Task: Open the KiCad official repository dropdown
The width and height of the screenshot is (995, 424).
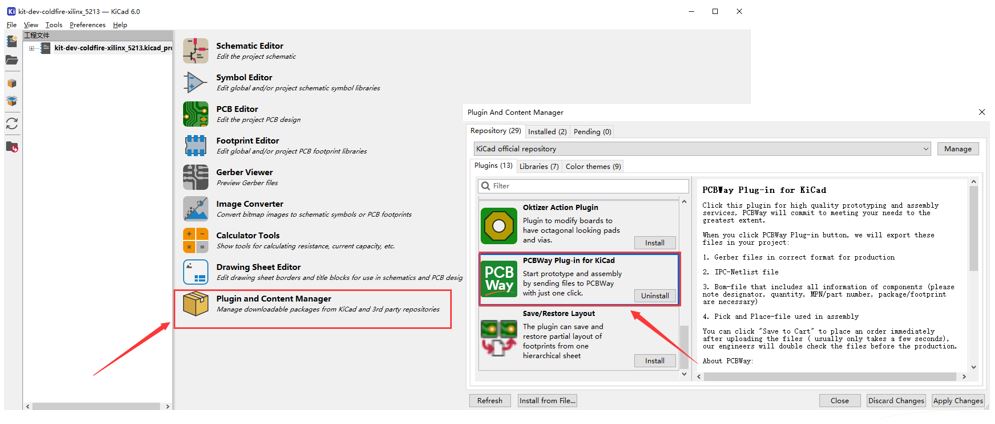Action: [x=703, y=149]
